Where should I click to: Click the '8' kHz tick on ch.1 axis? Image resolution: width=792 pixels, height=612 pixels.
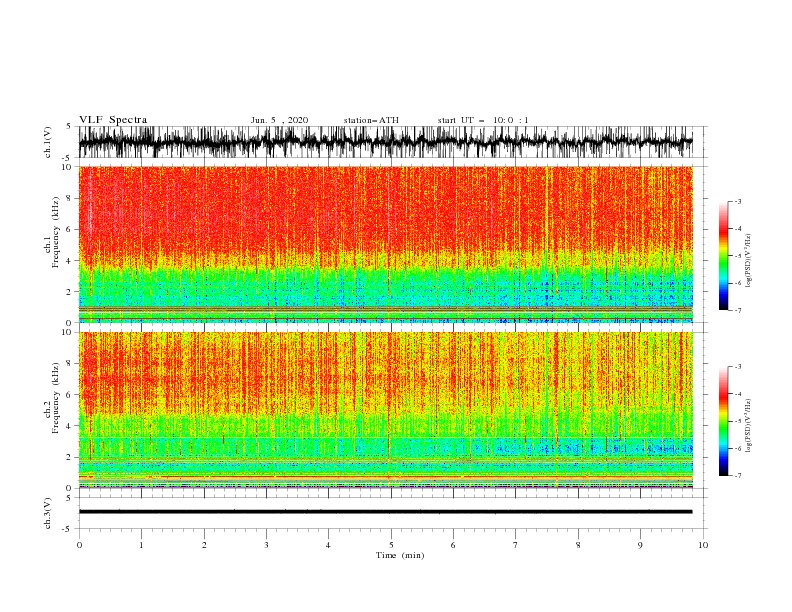coord(70,198)
